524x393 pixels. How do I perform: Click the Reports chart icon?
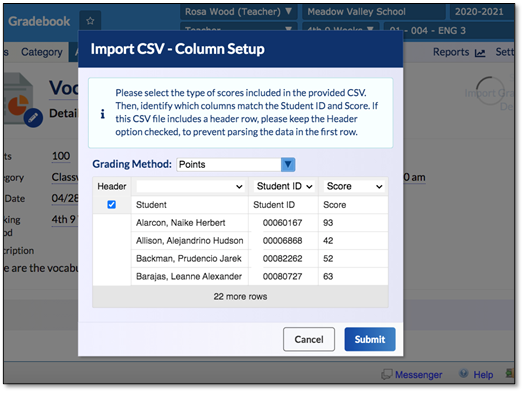point(480,53)
